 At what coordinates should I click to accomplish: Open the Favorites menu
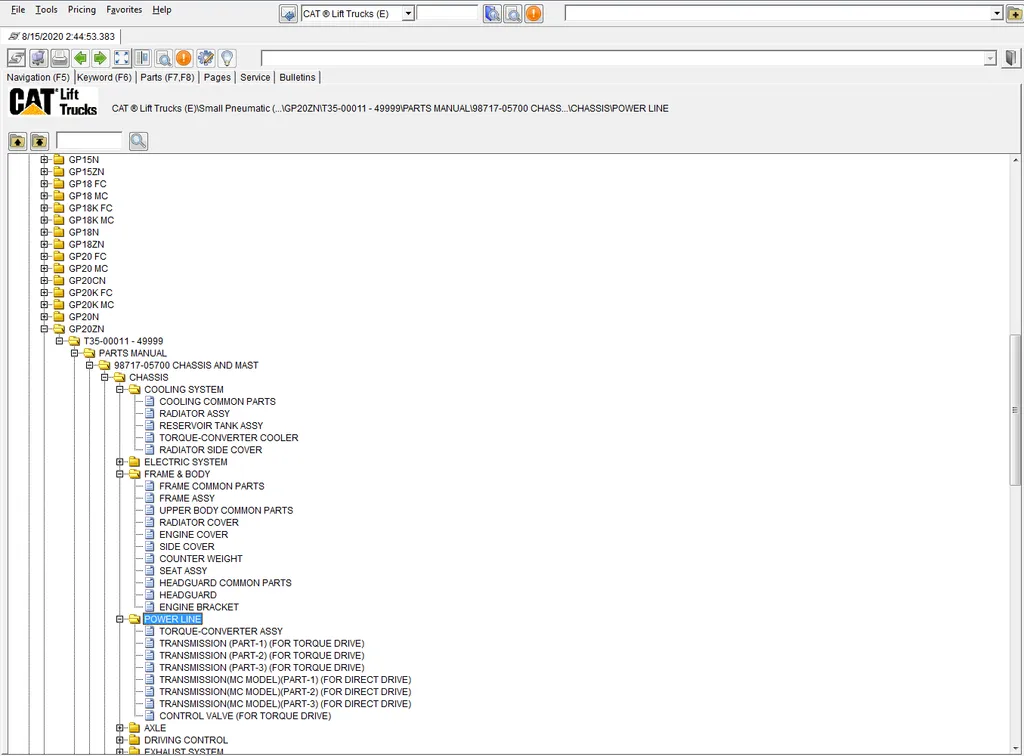click(x=124, y=10)
